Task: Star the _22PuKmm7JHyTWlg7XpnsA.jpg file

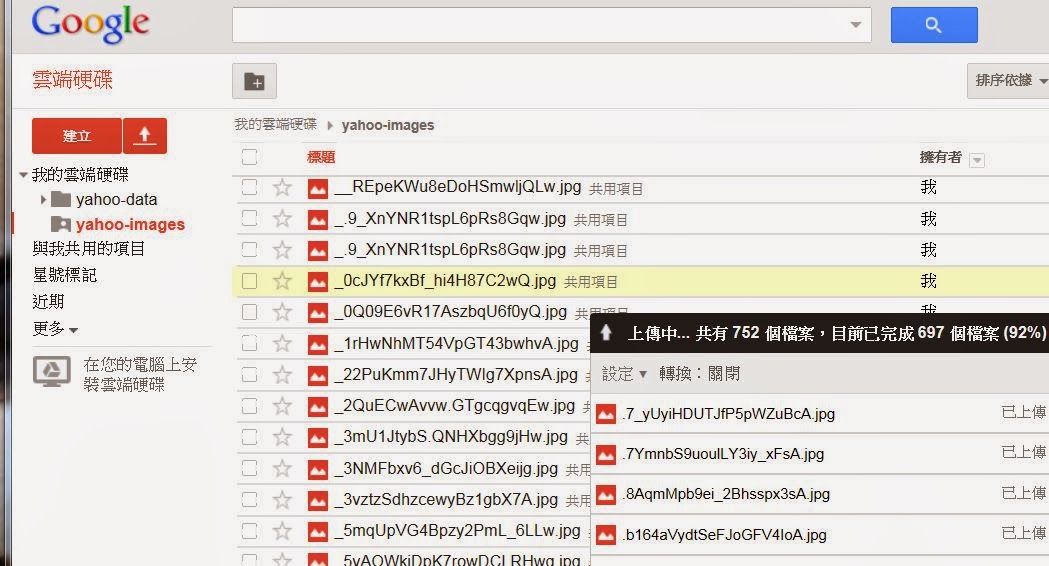Action: 282,375
